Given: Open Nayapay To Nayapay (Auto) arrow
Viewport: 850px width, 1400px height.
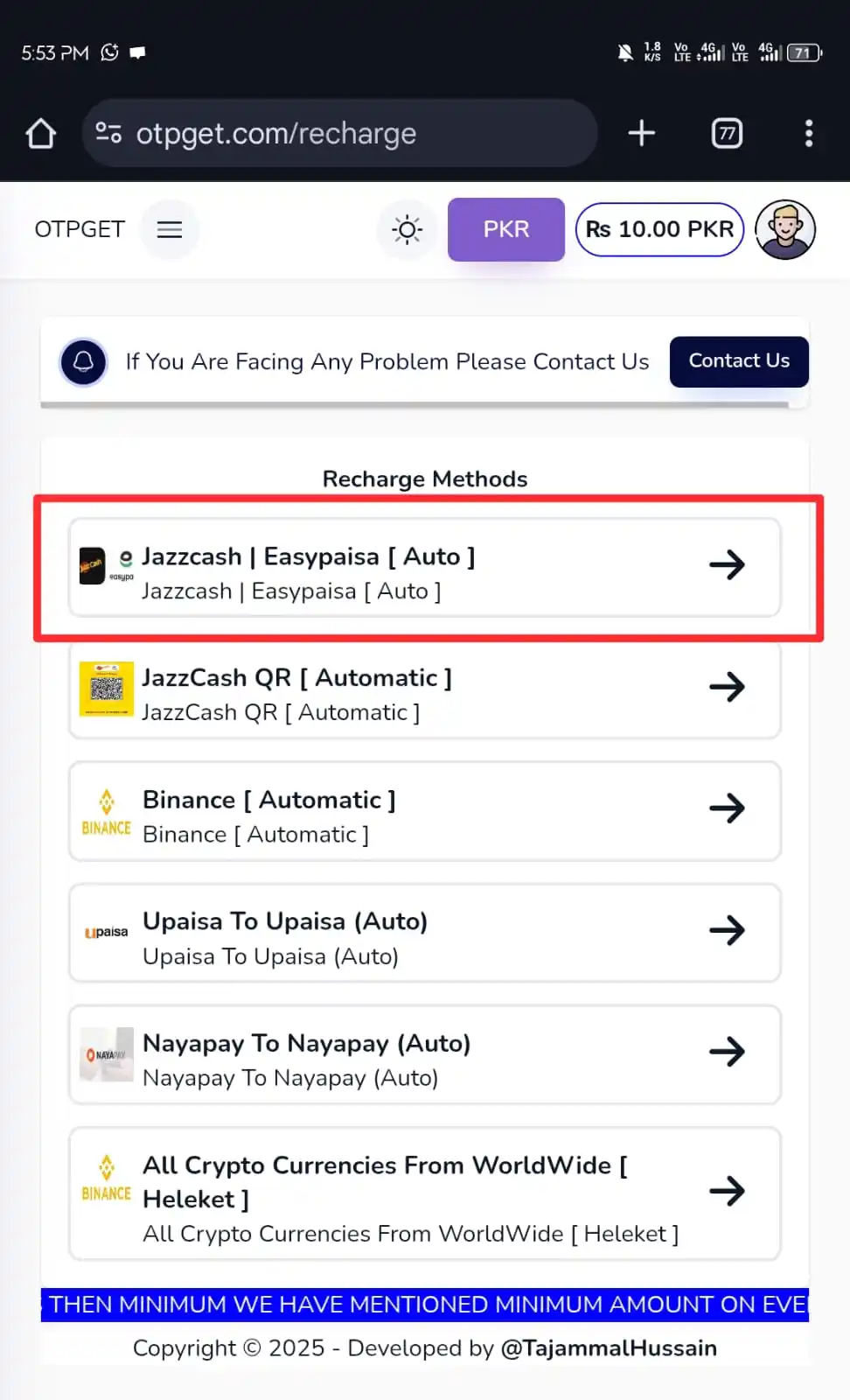Looking at the screenshot, I should [727, 1052].
